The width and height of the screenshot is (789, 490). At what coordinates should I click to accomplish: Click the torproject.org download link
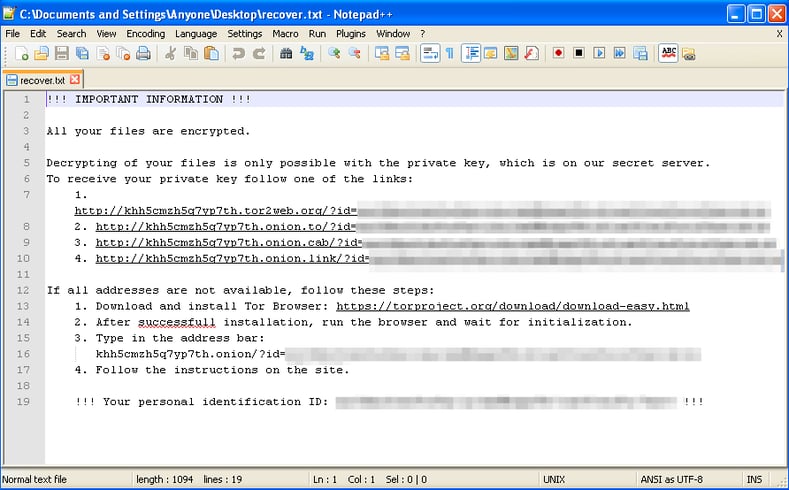point(512,306)
